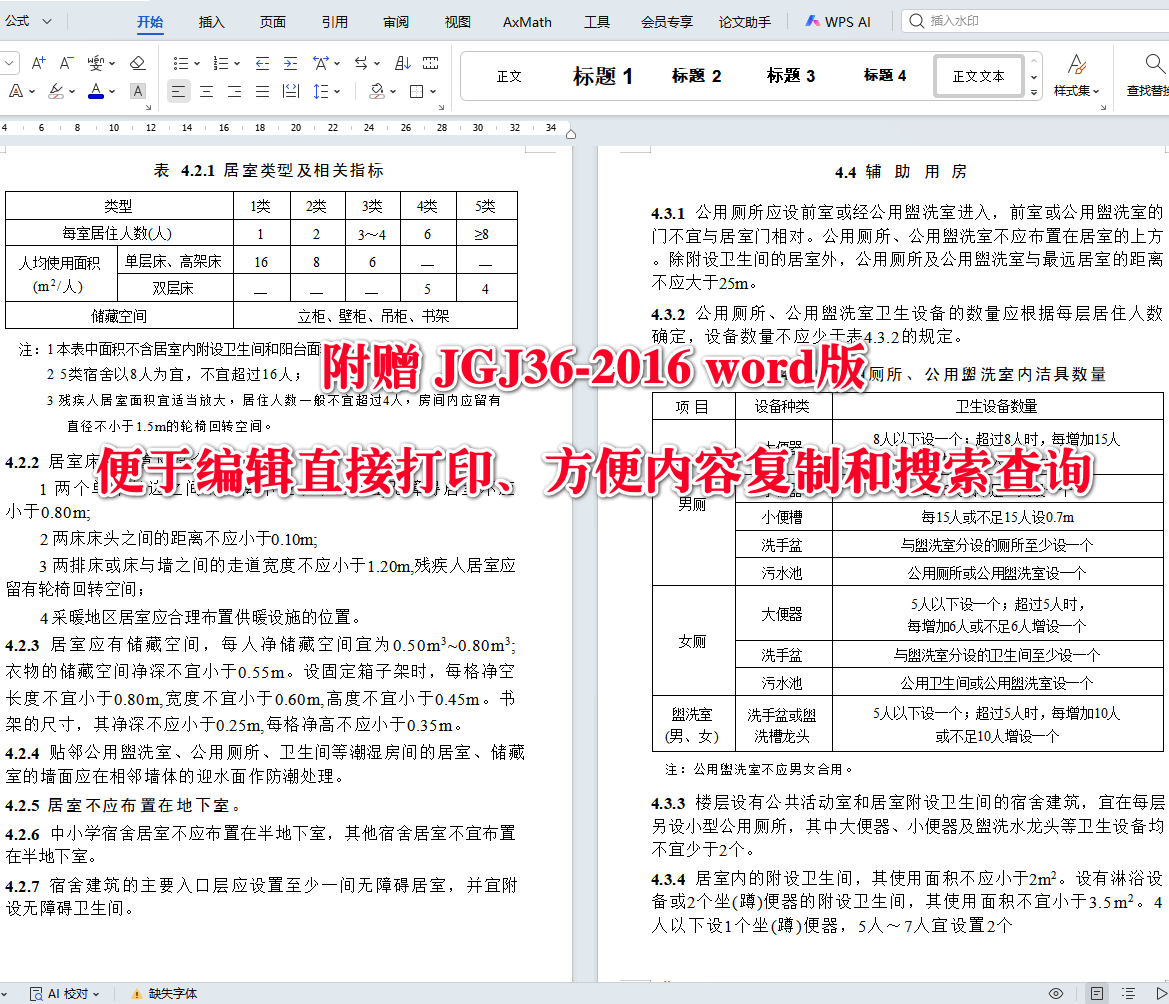This screenshot has width=1169, height=1004.
Task: Increase font size with A+ icon
Action: coord(38,63)
